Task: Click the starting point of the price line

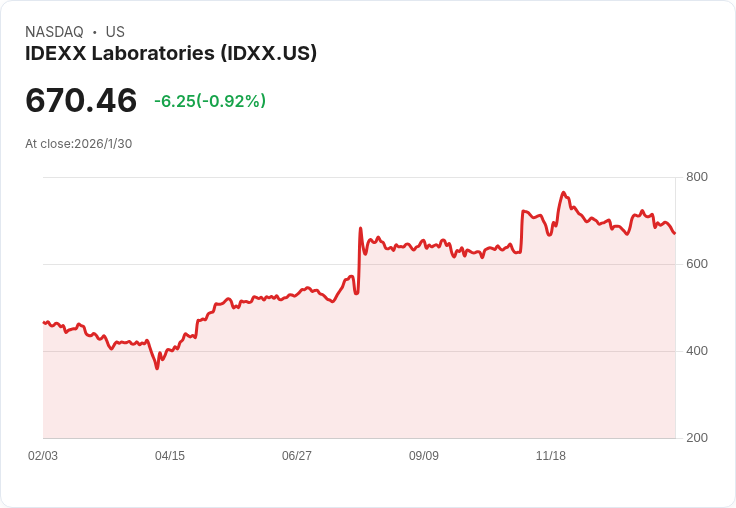Action: click(44, 322)
